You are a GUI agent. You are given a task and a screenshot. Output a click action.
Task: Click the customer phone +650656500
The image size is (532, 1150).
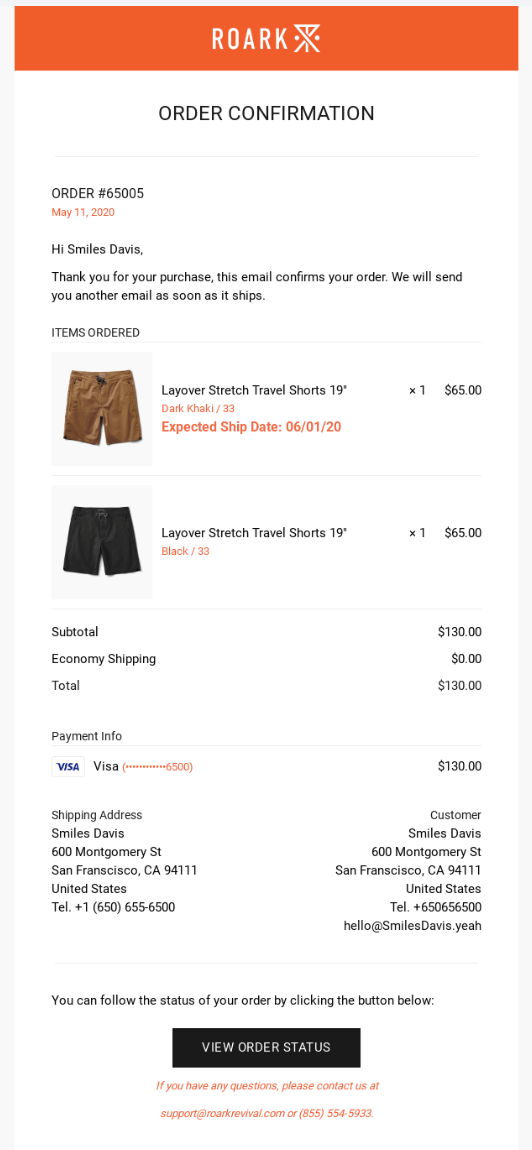click(x=436, y=907)
